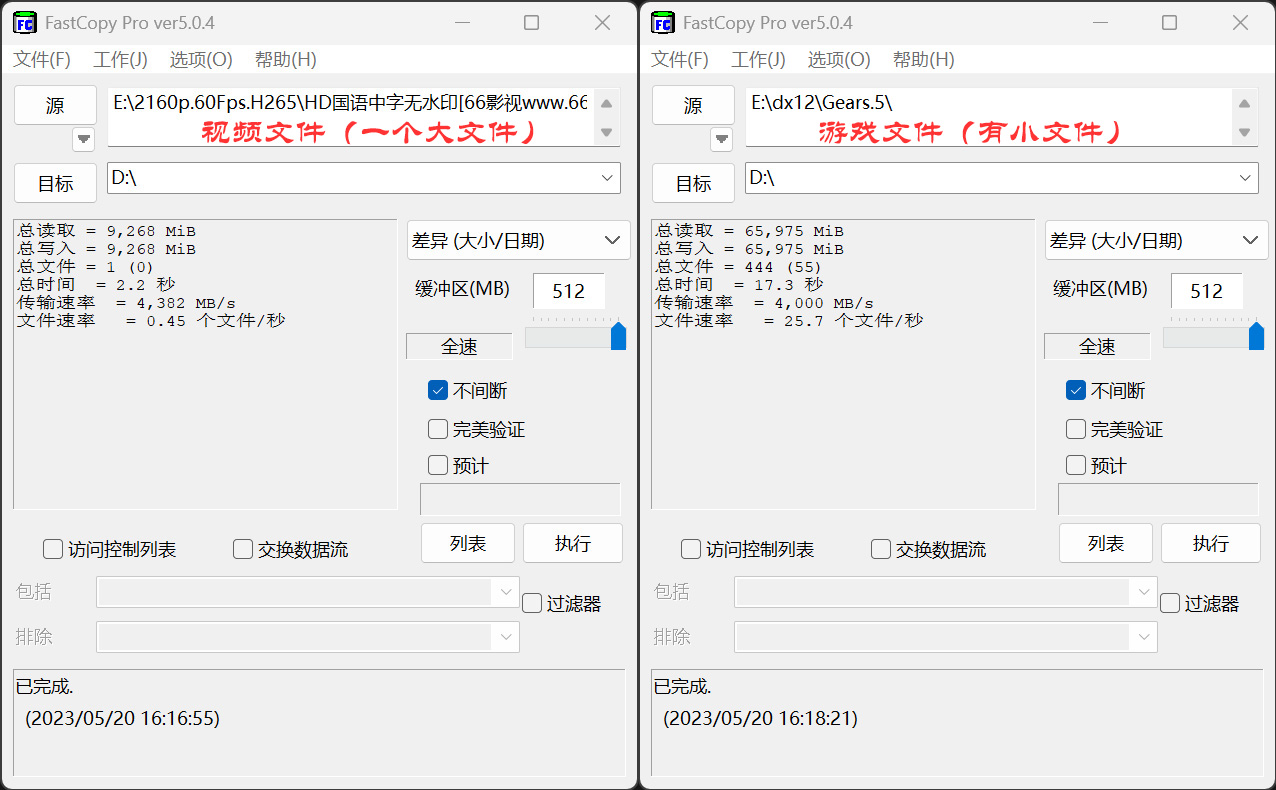Click the 缓冲区 512 input field in left window

coord(568,291)
